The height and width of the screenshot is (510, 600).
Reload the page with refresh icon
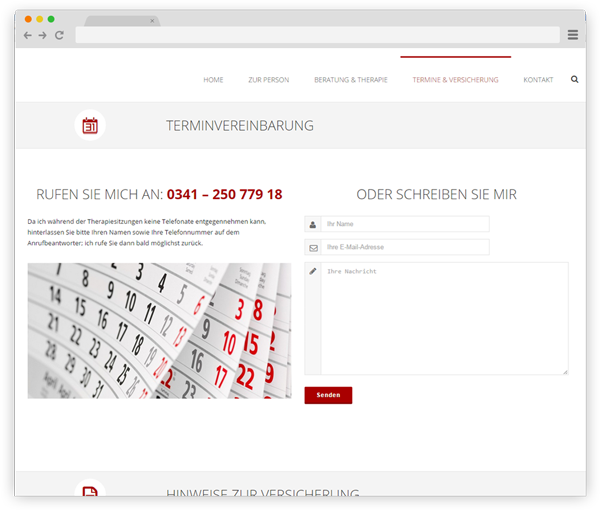tap(59, 36)
